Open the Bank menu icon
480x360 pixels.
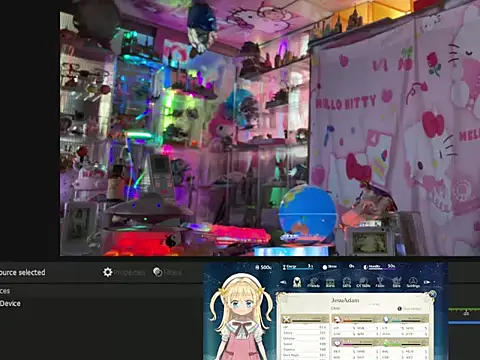(x=330, y=282)
